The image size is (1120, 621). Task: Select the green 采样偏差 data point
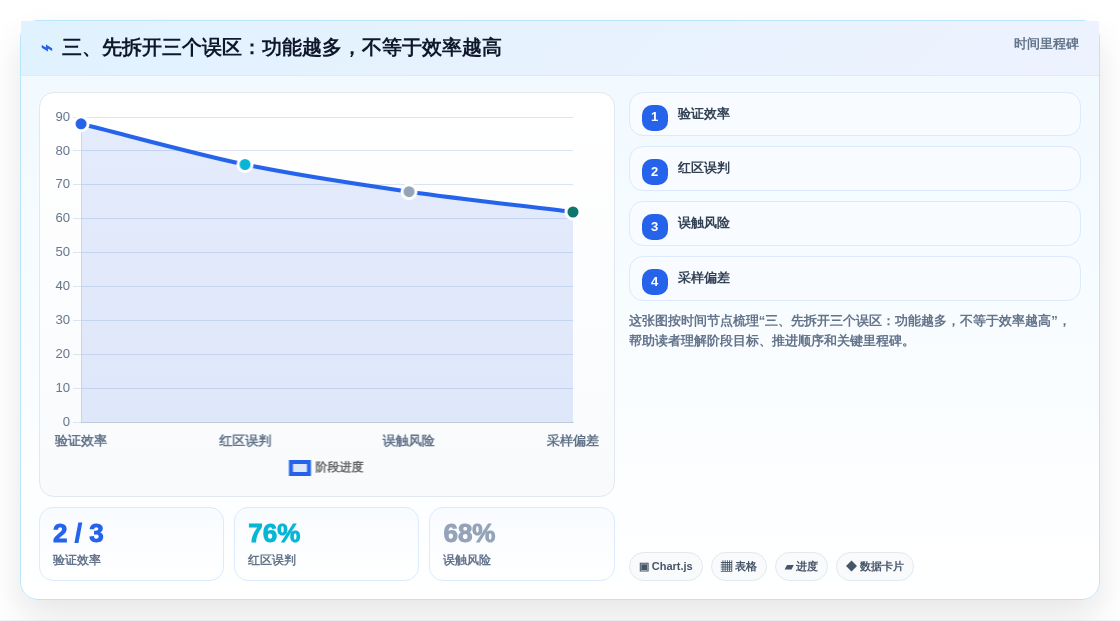coord(572,212)
